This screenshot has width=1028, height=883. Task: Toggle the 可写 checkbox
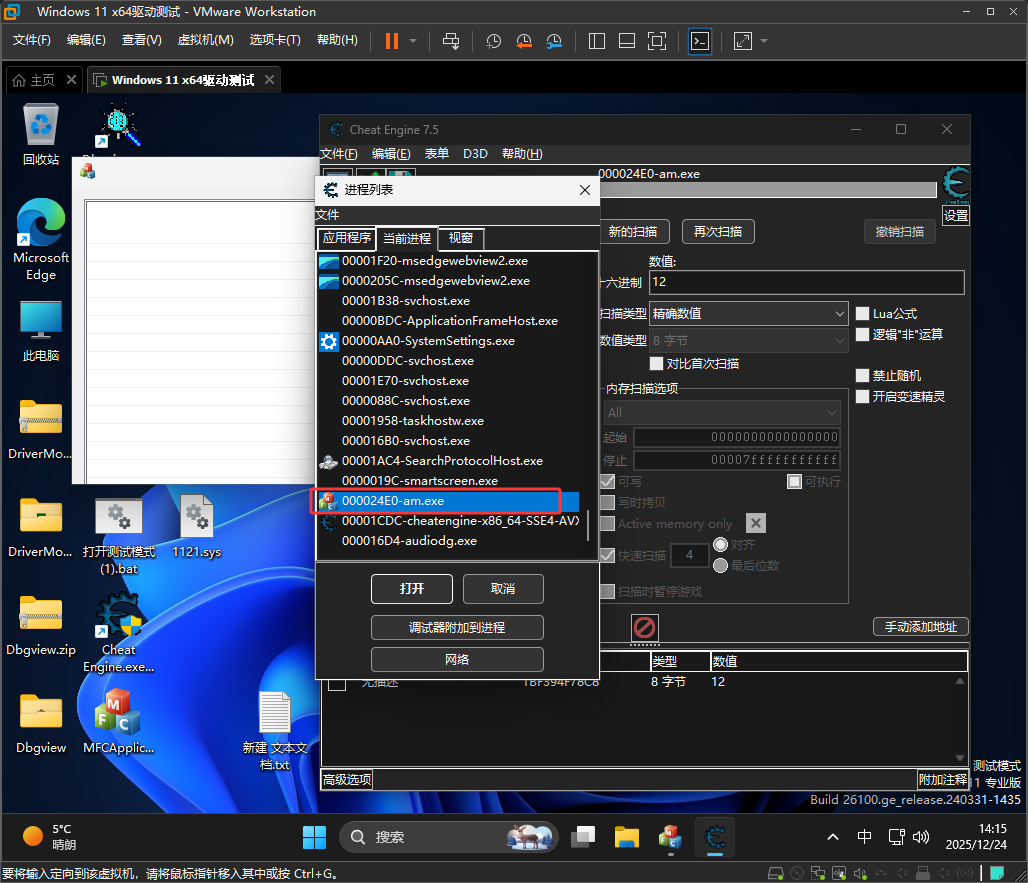pyautogui.click(x=608, y=482)
